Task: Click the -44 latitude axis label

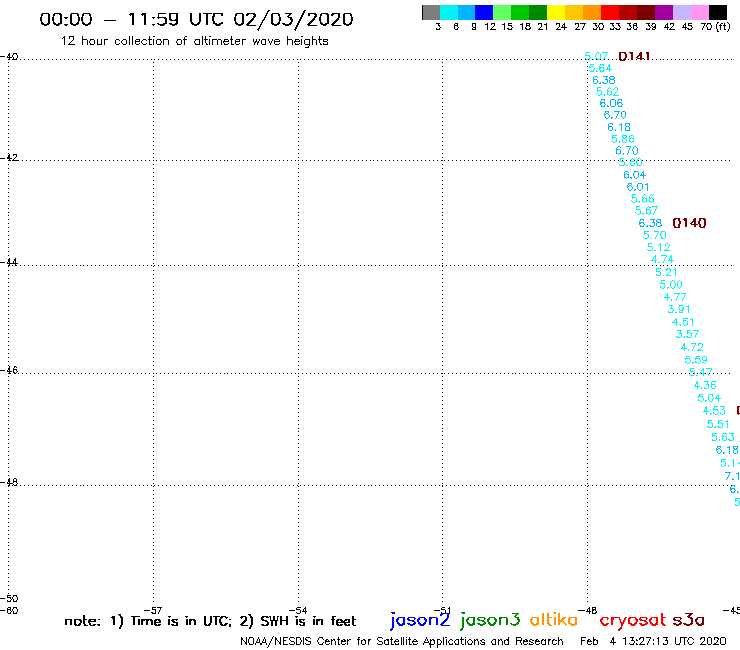Action: (x=9, y=262)
